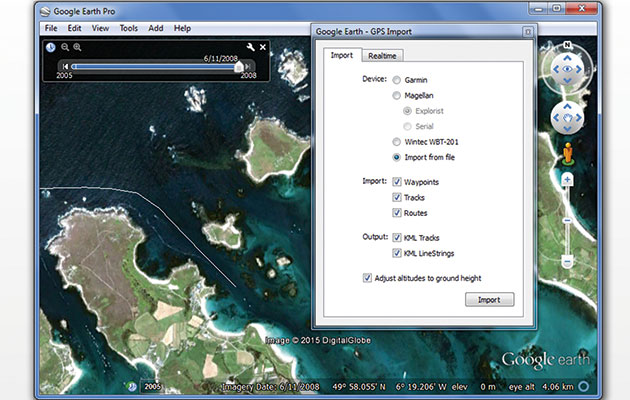
Task: Select the Import tab
Action: [x=342, y=55]
